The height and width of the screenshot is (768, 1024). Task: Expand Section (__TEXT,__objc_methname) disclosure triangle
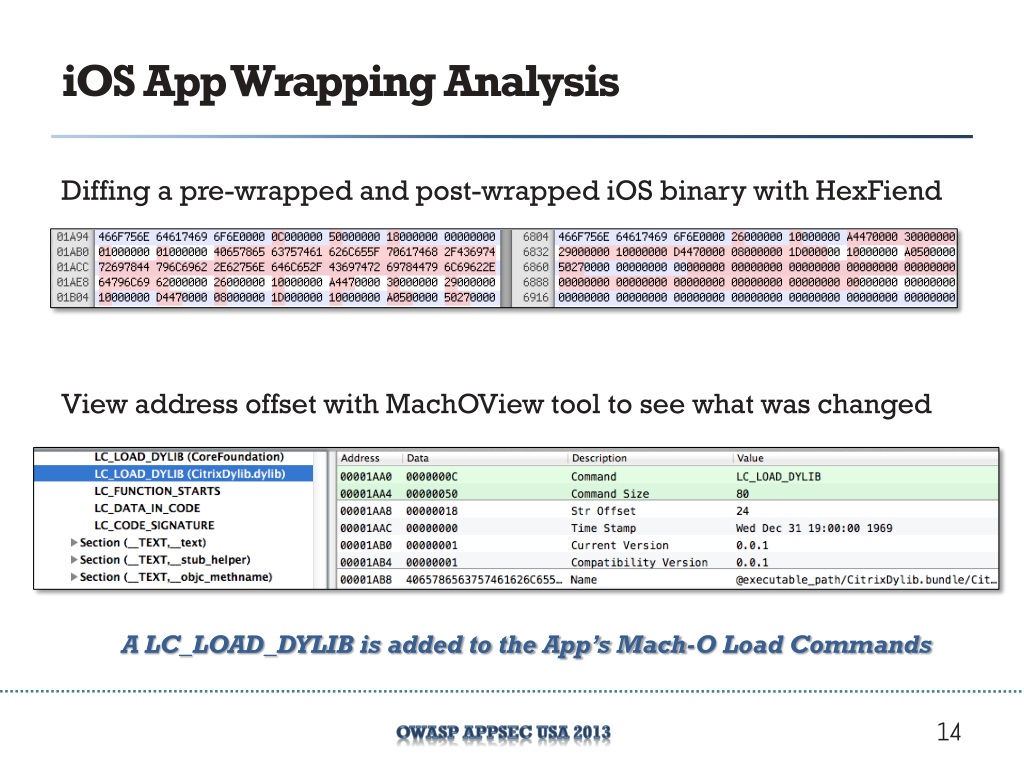(x=74, y=577)
